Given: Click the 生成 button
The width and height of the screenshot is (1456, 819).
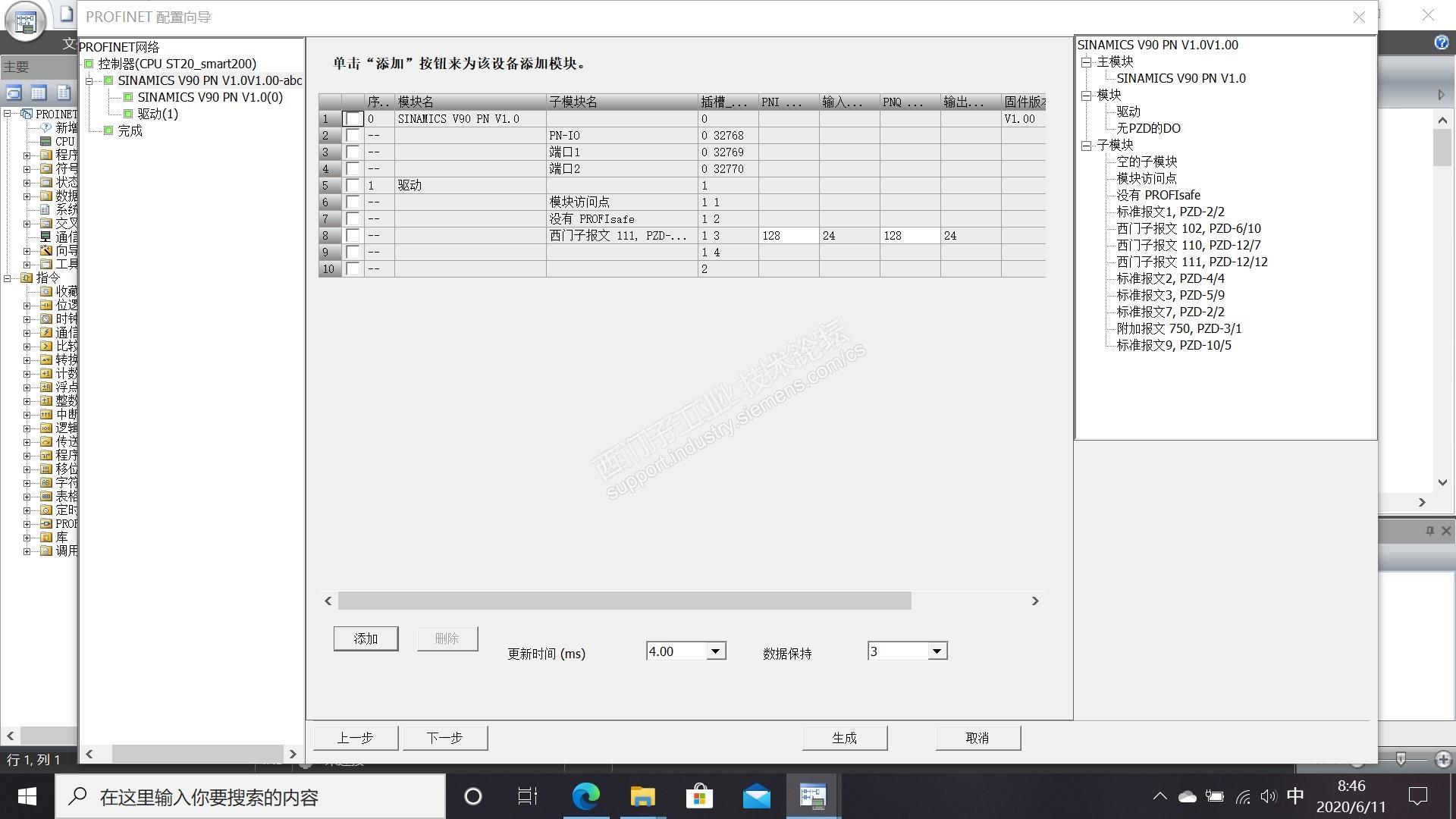Looking at the screenshot, I should pos(844,738).
